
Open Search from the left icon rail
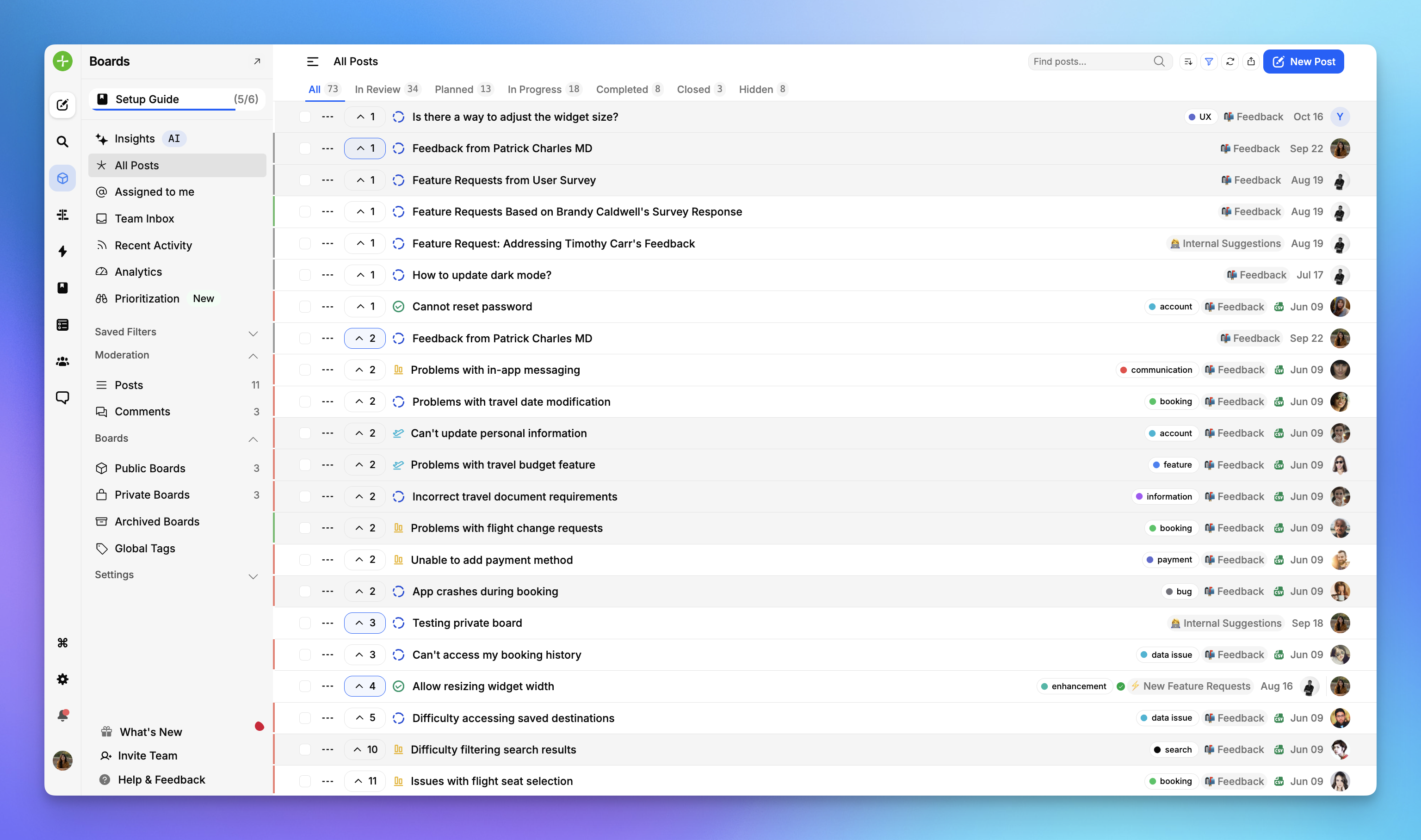[62, 142]
